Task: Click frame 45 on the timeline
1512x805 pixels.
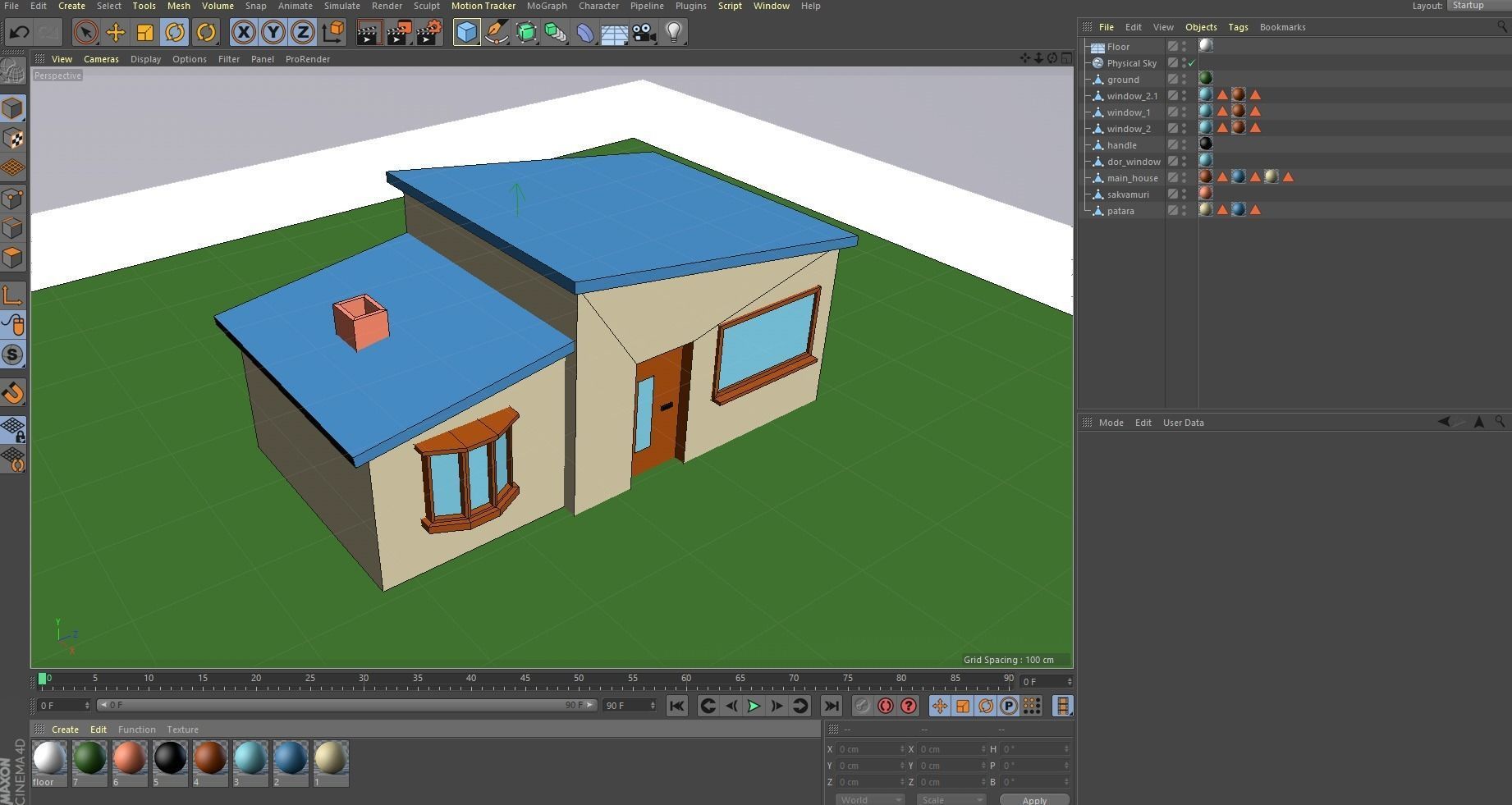Action: pyautogui.click(x=525, y=679)
